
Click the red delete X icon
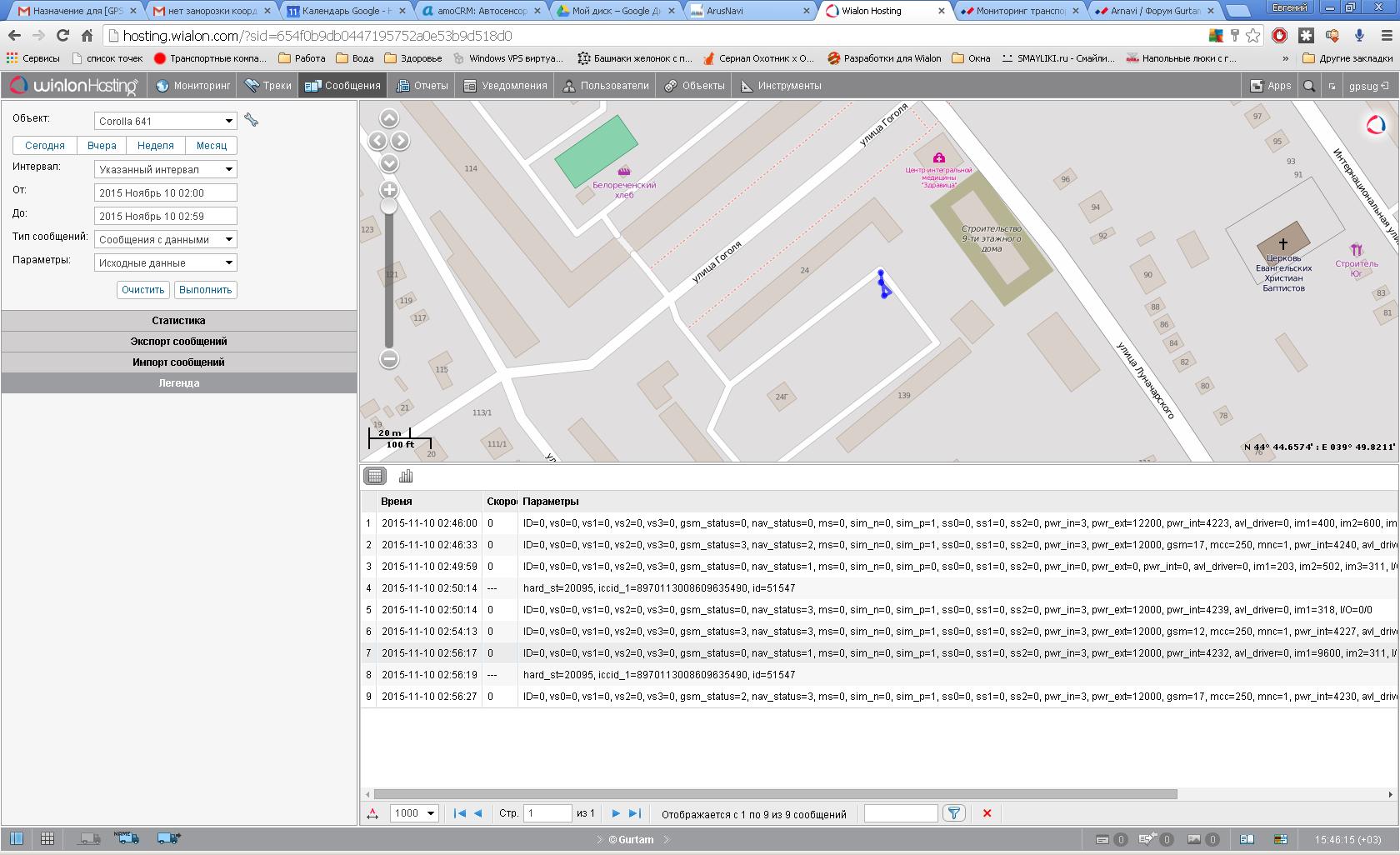[x=987, y=813]
